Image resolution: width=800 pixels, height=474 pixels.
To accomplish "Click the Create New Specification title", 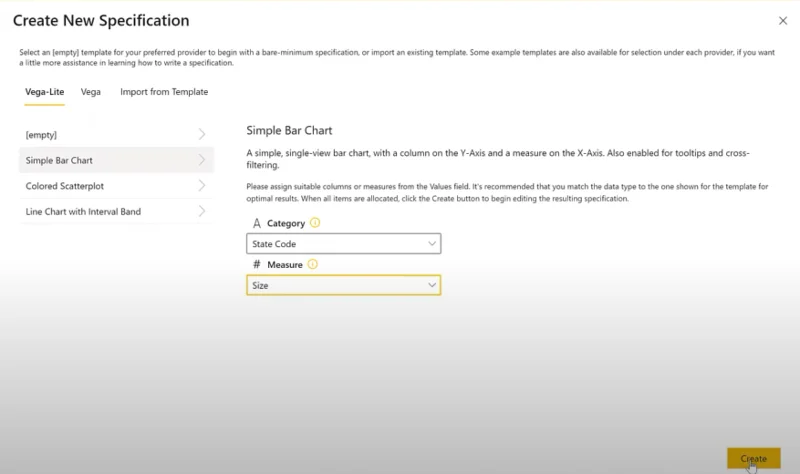I will tap(101, 20).
